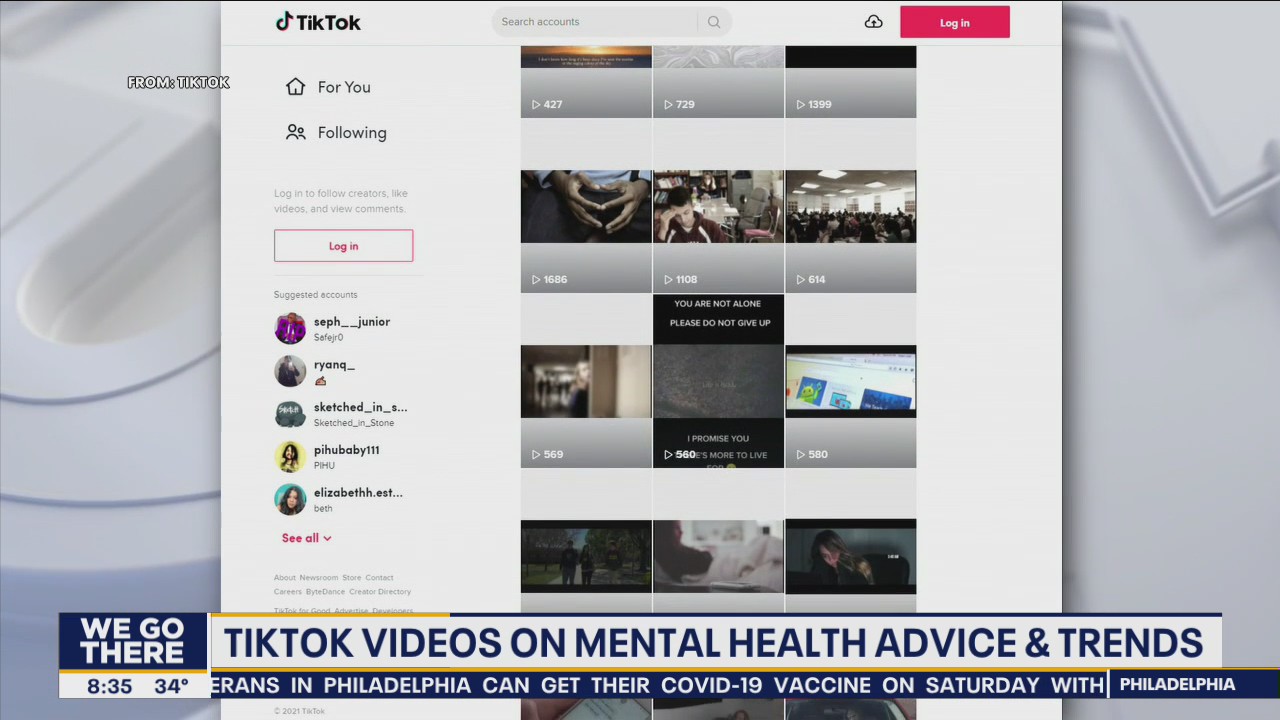
Task: Click the For You home icon
Action: [295, 87]
